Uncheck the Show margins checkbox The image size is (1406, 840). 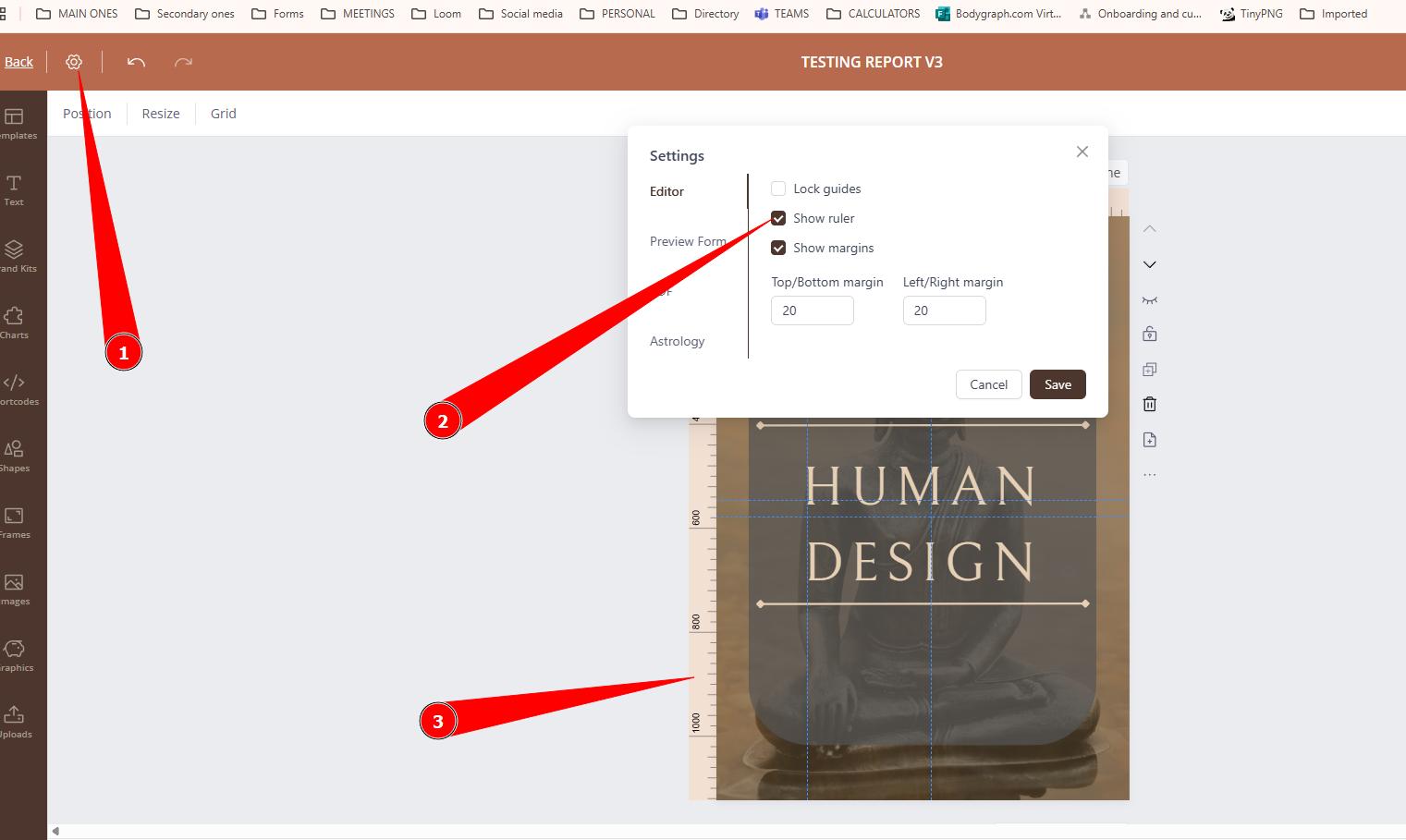pyautogui.click(x=778, y=248)
